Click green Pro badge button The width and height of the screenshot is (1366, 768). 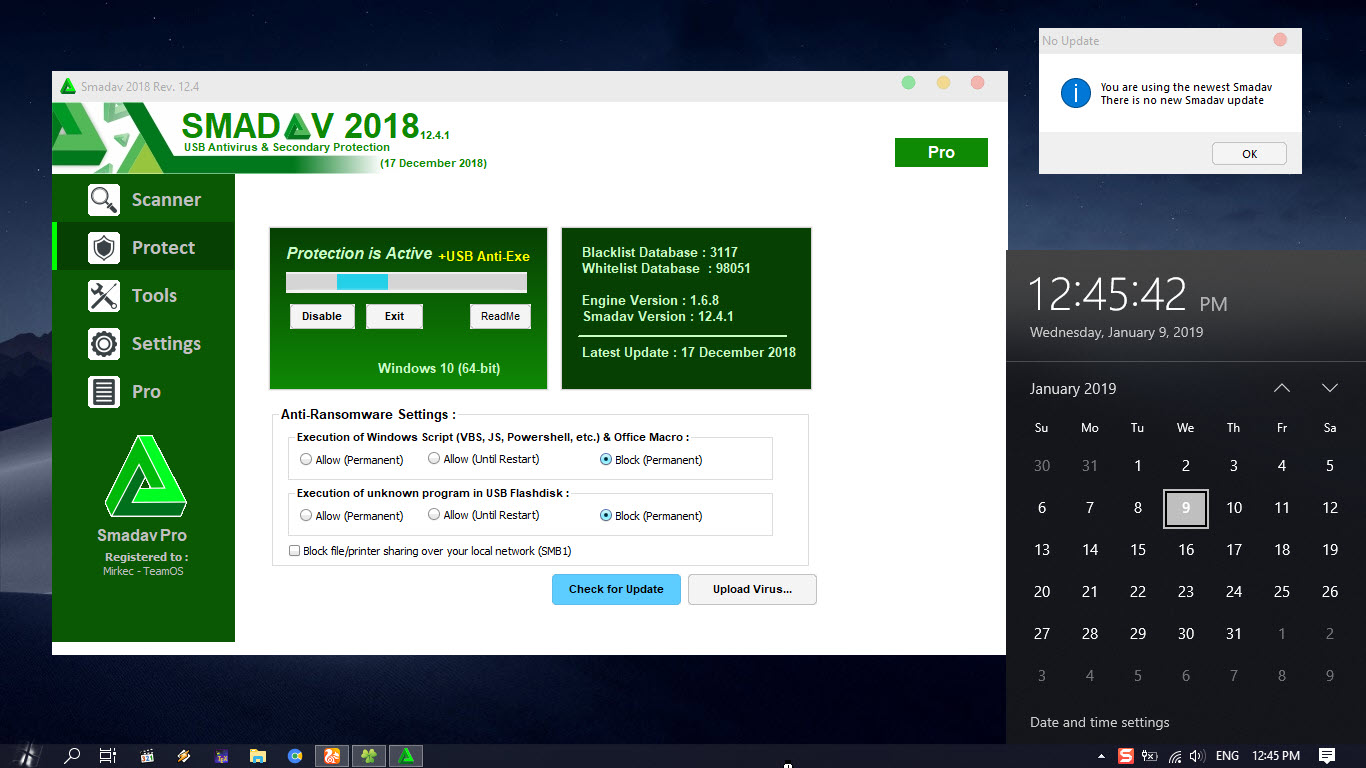click(941, 152)
